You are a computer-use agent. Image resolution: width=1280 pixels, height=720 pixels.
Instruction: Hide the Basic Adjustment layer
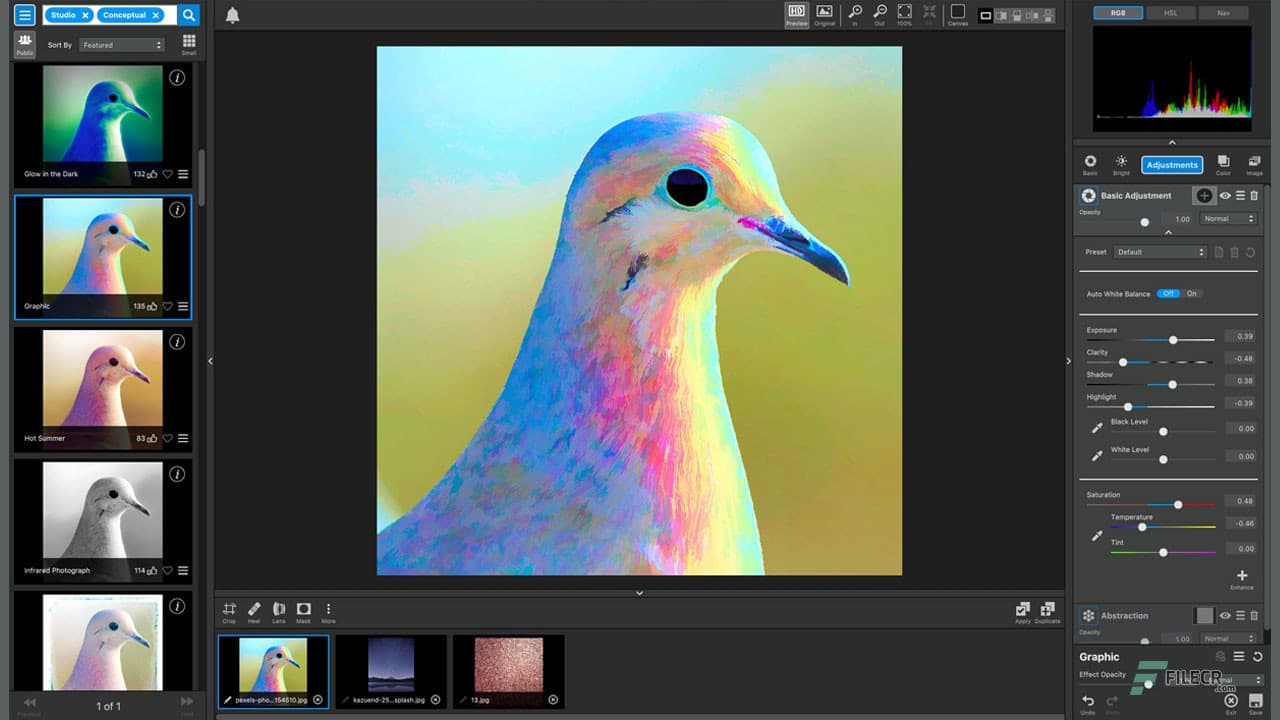(x=1224, y=196)
